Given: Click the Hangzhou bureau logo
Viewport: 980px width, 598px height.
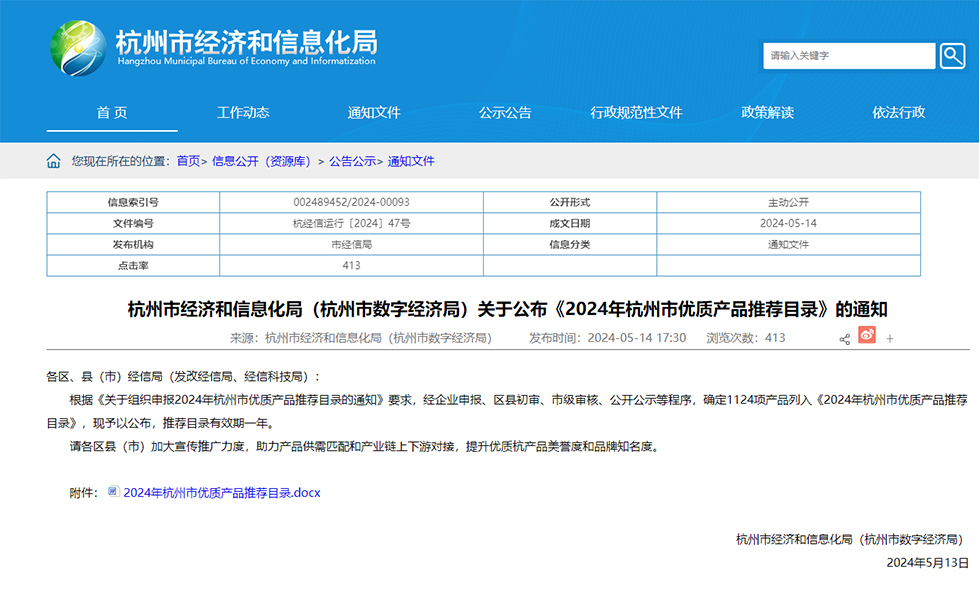Looking at the screenshot, I should point(79,46).
